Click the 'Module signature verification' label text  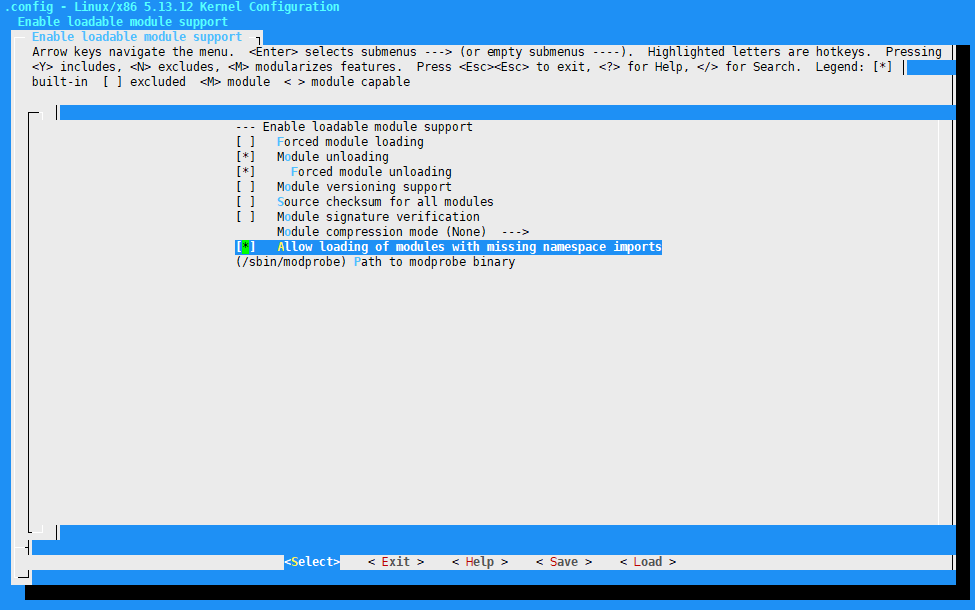click(378, 216)
